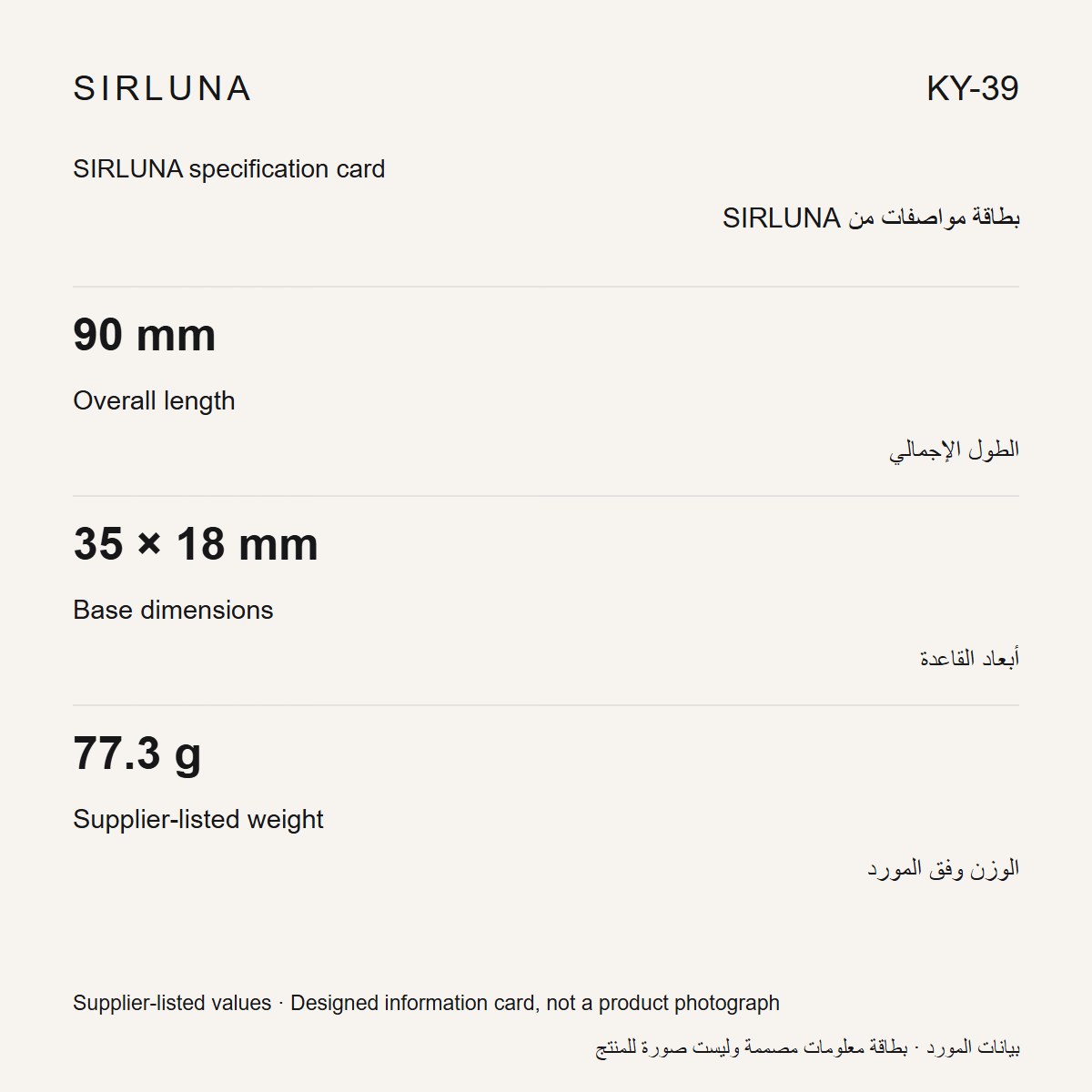Click the Arabic supplier weight label
Screen dimensions: 1092x1092
click(943, 868)
